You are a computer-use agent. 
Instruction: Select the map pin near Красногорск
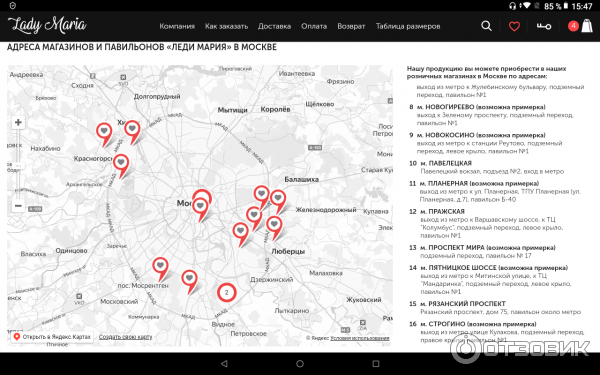tap(121, 166)
